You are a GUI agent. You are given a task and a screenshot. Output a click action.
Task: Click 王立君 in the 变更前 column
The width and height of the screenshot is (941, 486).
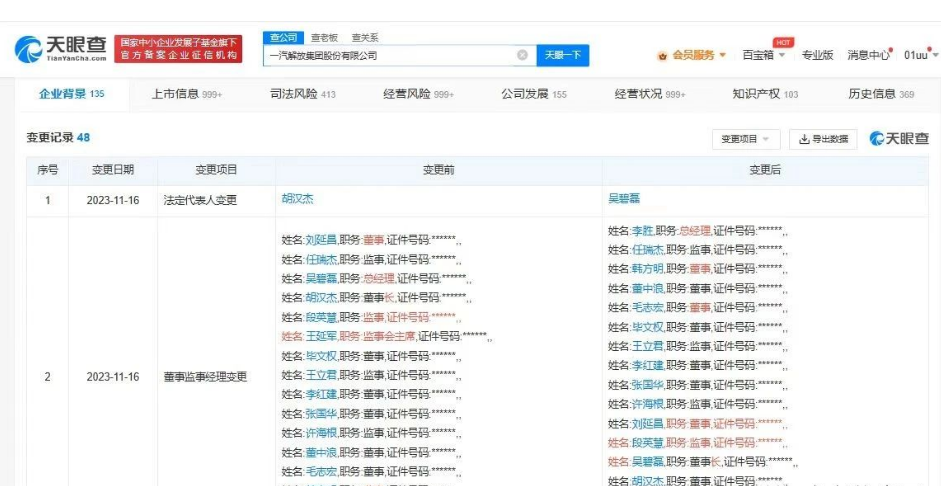click(320, 375)
